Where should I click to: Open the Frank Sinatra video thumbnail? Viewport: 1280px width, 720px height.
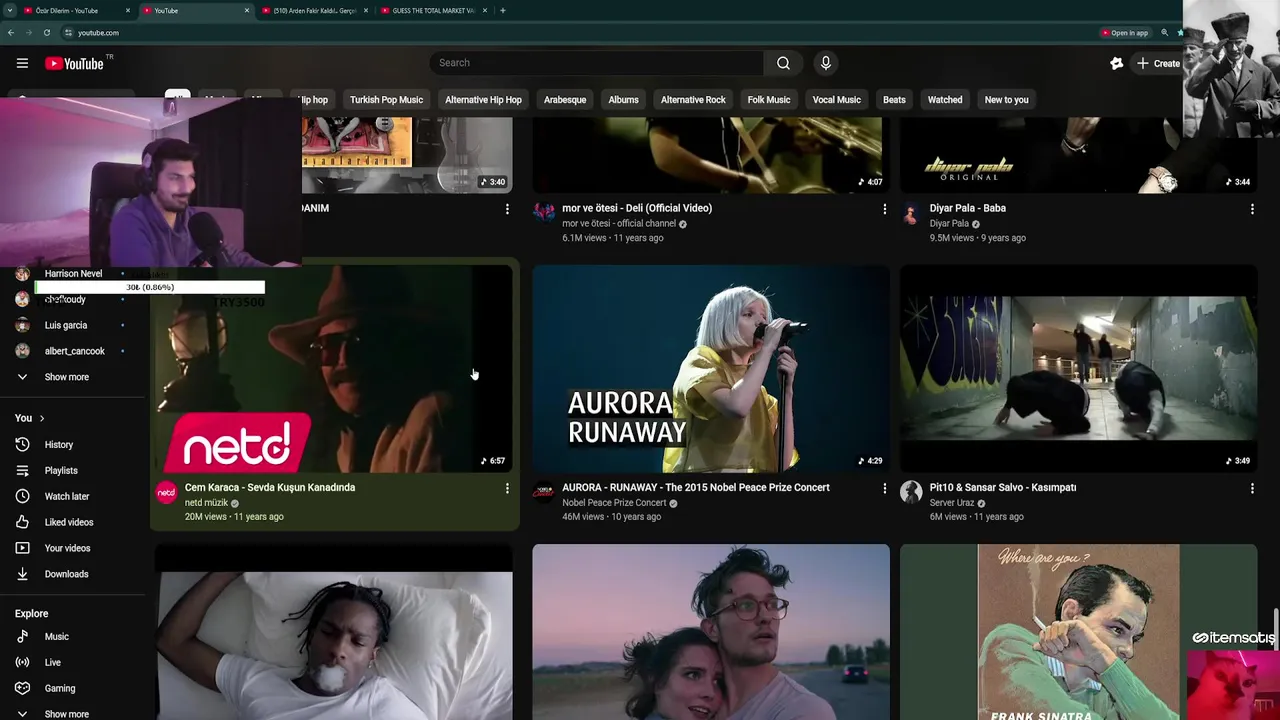click(1078, 632)
